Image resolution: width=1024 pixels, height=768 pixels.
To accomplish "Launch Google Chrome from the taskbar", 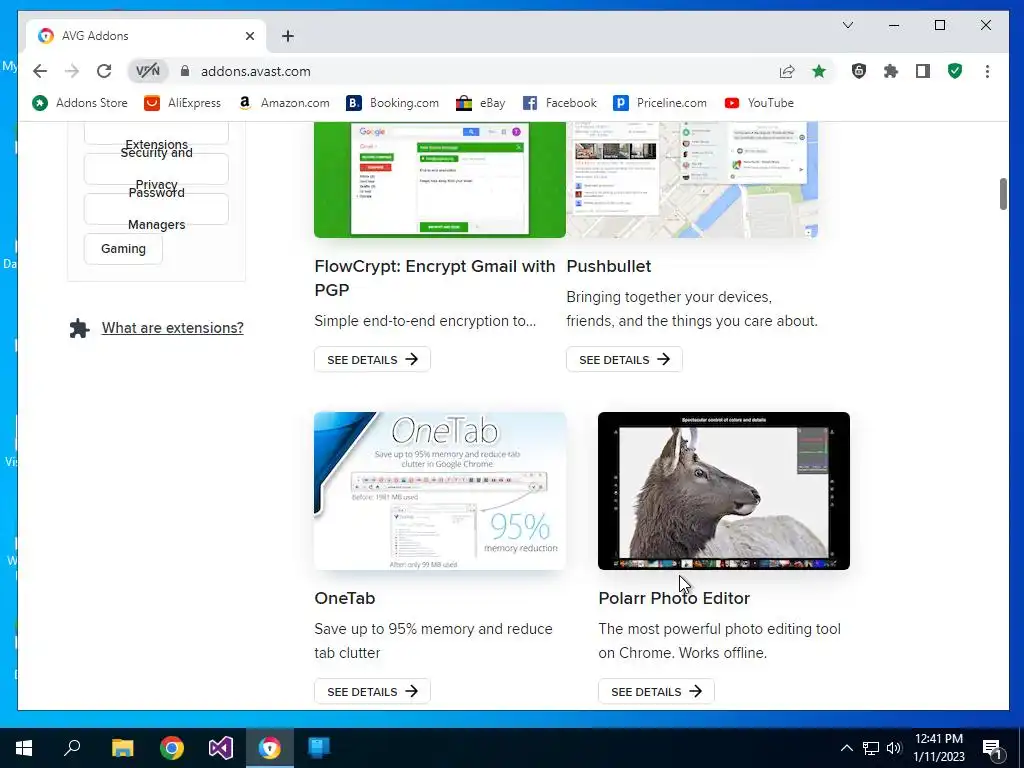I will pos(172,748).
